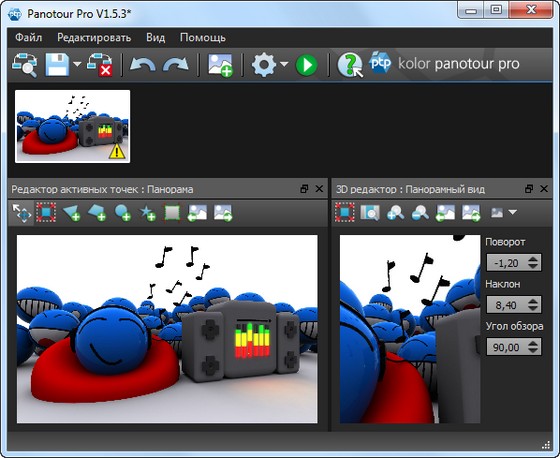Select the point hotspot add tool

pyautogui.click(x=147, y=213)
